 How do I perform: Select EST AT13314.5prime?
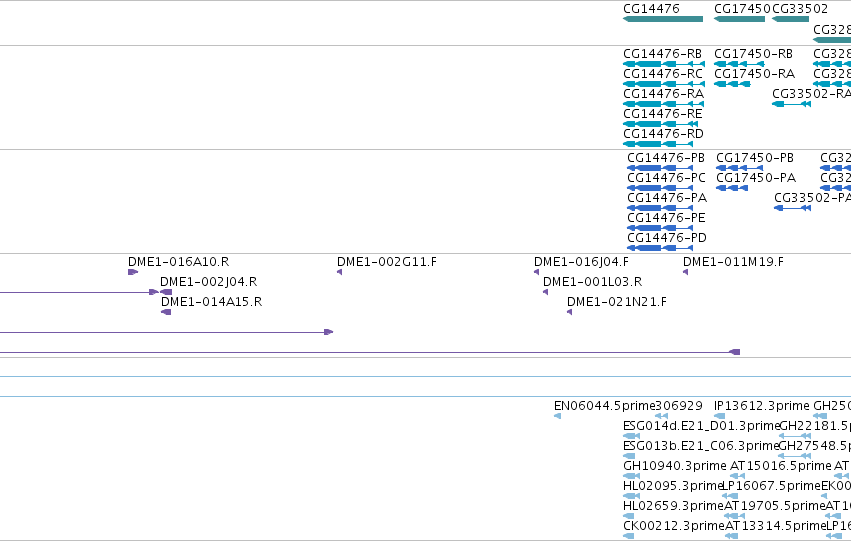point(775,526)
